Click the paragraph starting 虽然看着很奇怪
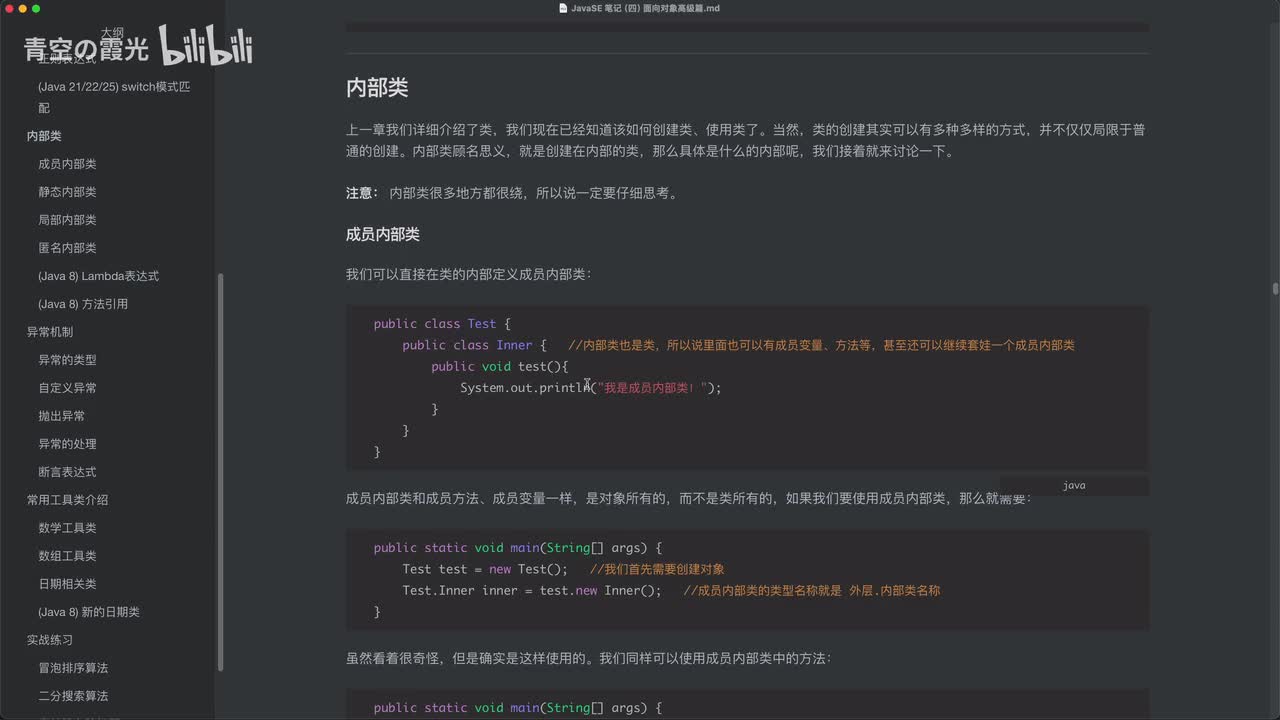This screenshot has height=720, width=1280. point(588,659)
